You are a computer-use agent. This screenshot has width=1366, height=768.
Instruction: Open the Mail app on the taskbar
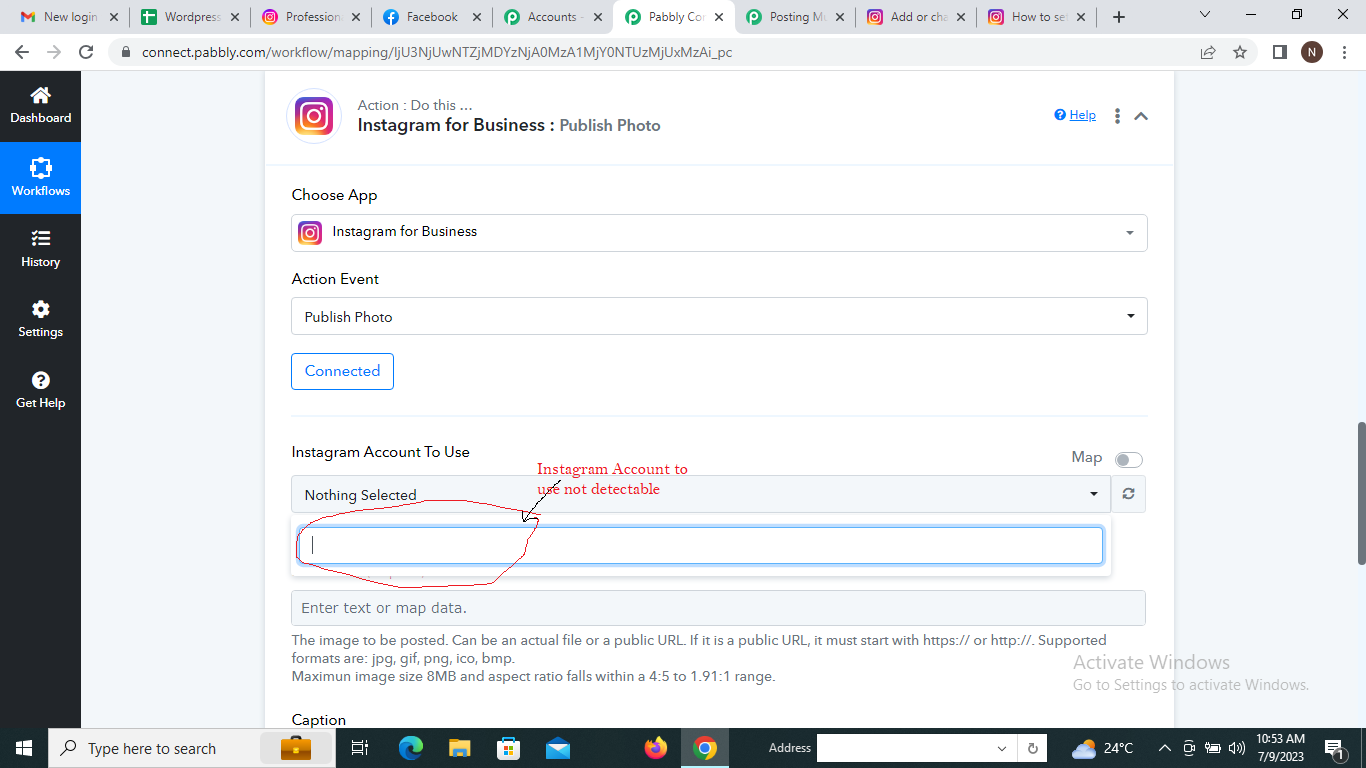click(x=558, y=748)
